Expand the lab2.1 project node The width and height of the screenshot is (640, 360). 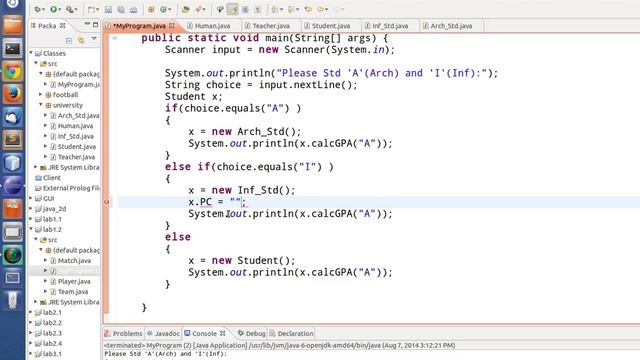pos(31,312)
